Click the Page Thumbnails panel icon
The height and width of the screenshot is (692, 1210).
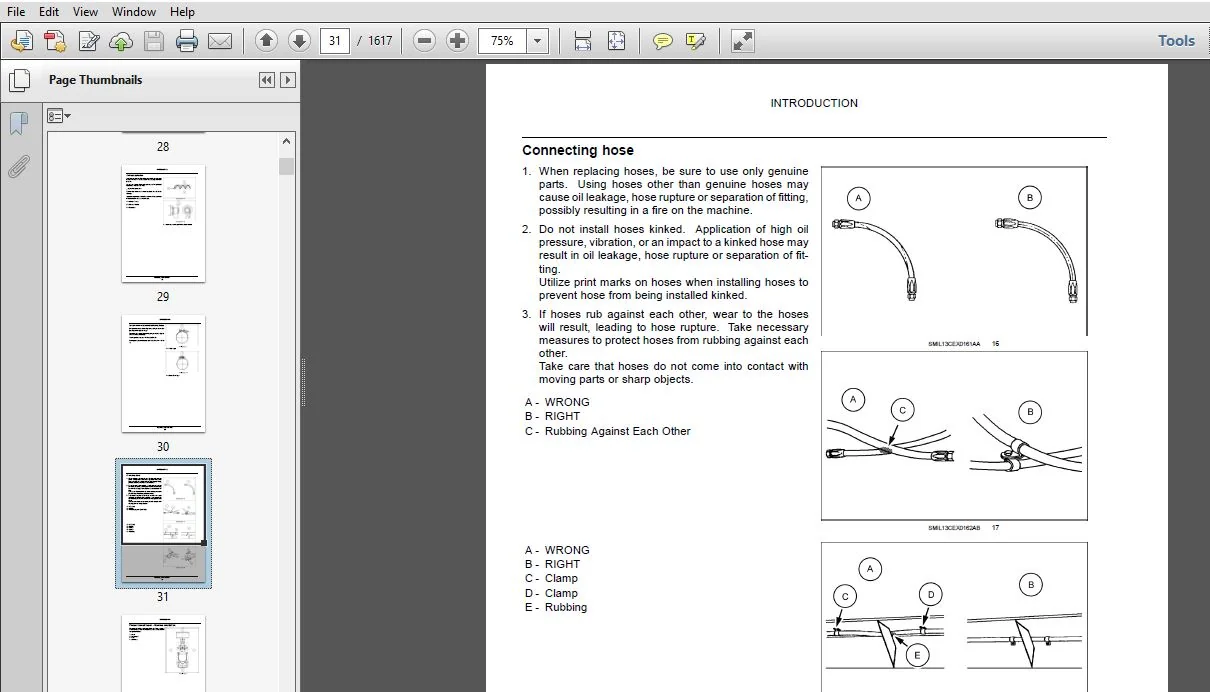point(19,81)
